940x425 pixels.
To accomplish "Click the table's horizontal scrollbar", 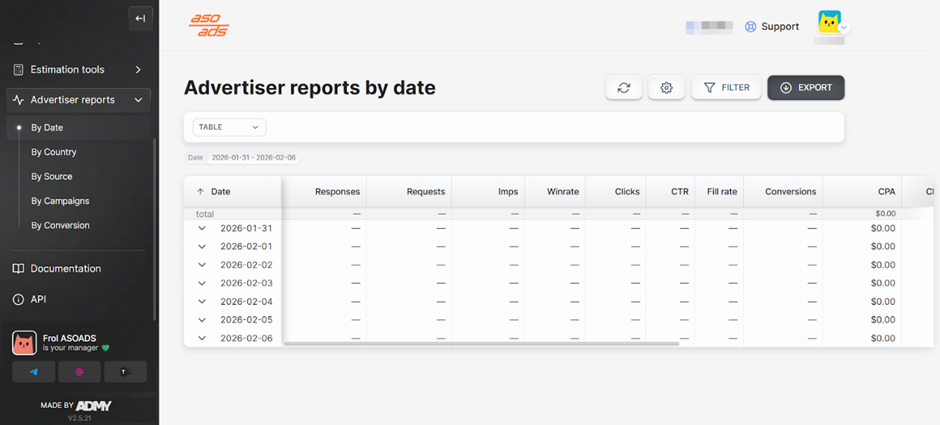I will pyautogui.click(x=482, y=343).
